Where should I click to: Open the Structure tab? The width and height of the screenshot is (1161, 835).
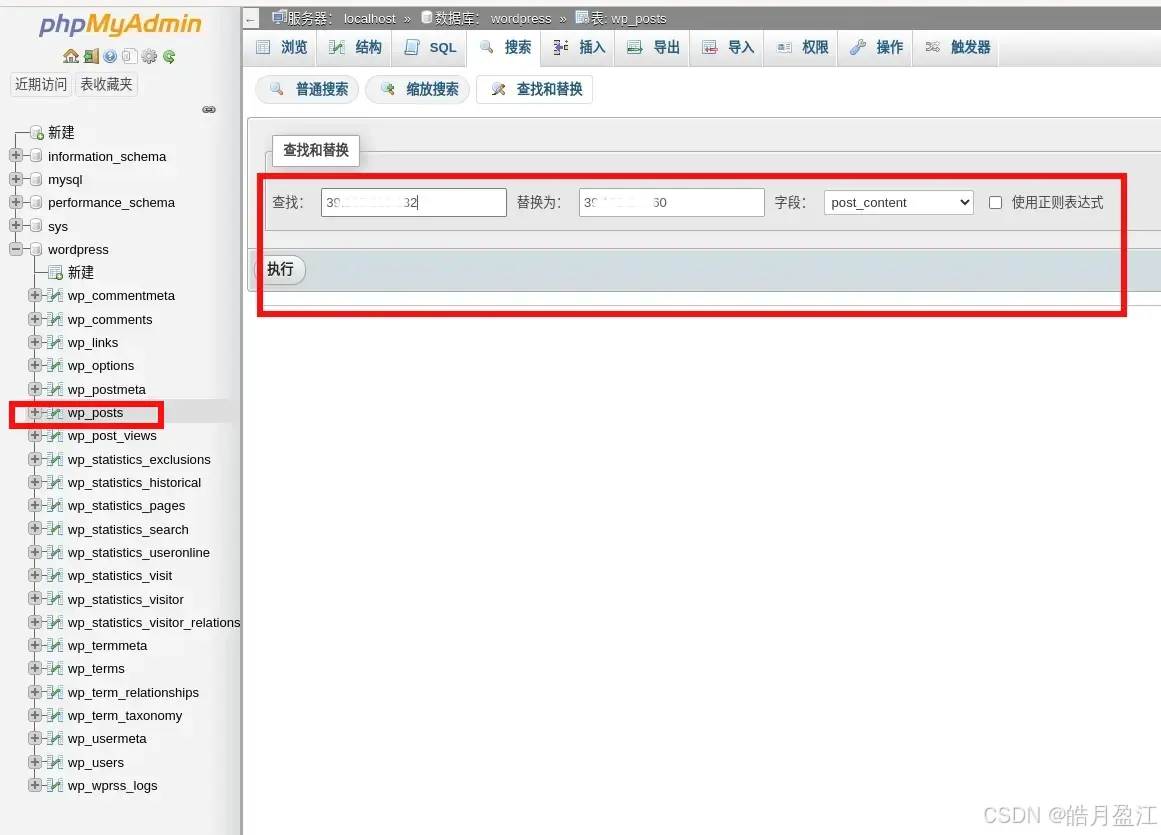click(355, 47)
